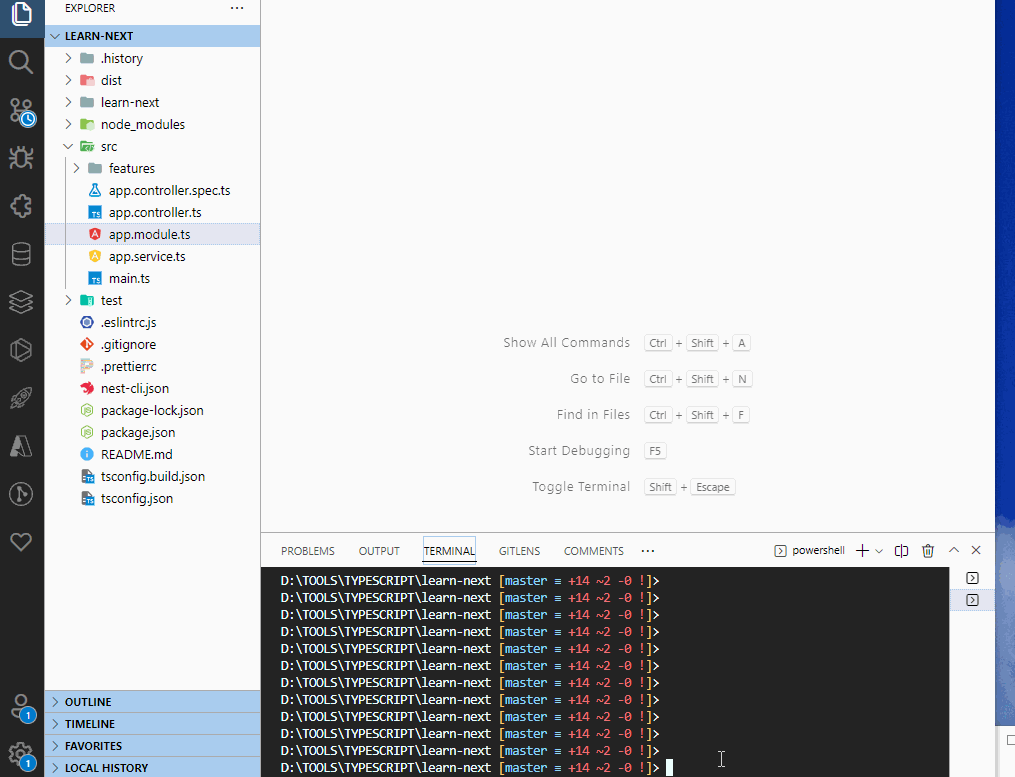Switch to the GITLENS tab
The height and width of the screenshot is (777, 1015).
[519, 551]
